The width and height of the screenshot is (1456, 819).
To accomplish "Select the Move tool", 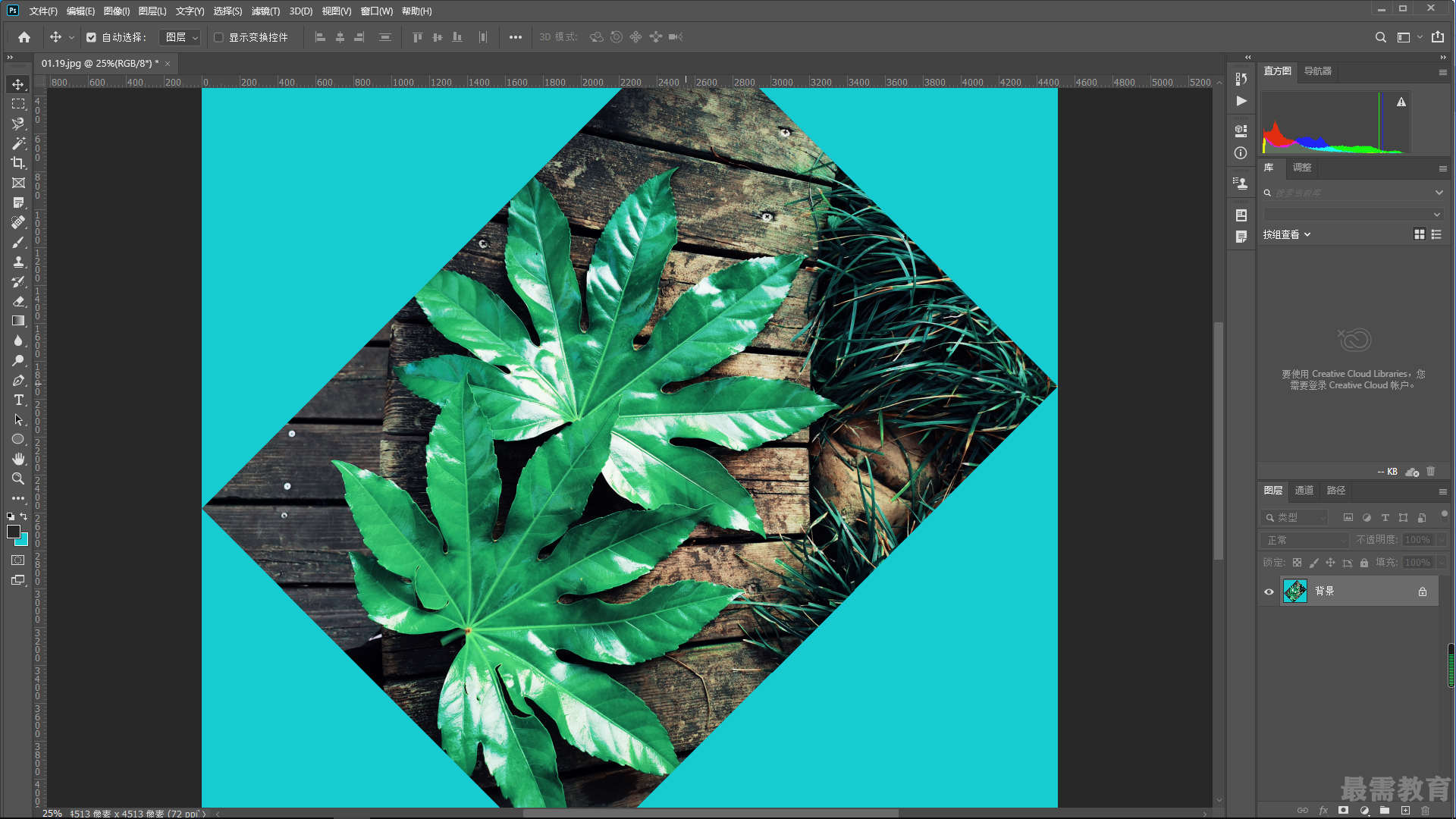I will [18, 84].
